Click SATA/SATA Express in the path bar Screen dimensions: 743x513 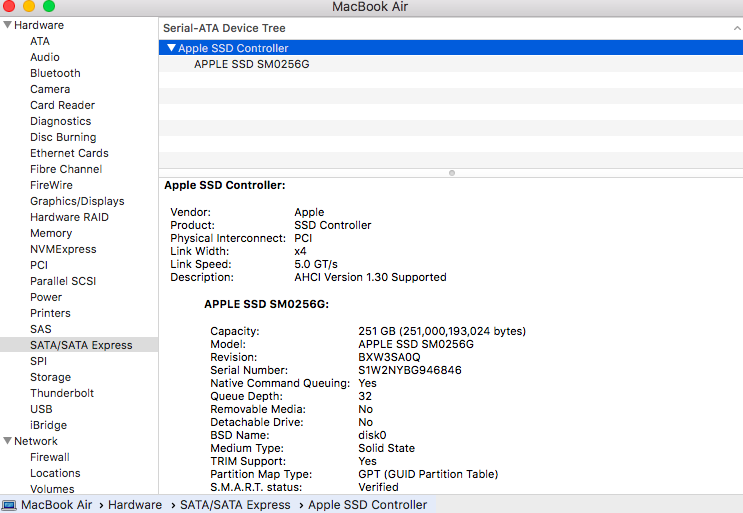click(235, 505)
